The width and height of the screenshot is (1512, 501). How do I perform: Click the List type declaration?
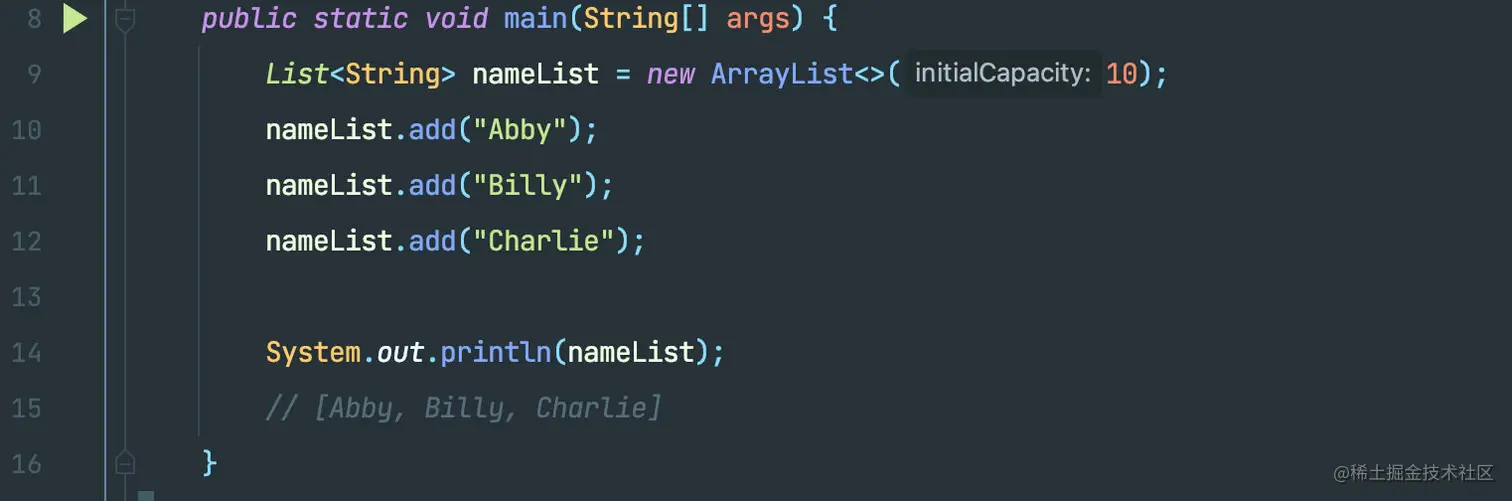(298, 74)
